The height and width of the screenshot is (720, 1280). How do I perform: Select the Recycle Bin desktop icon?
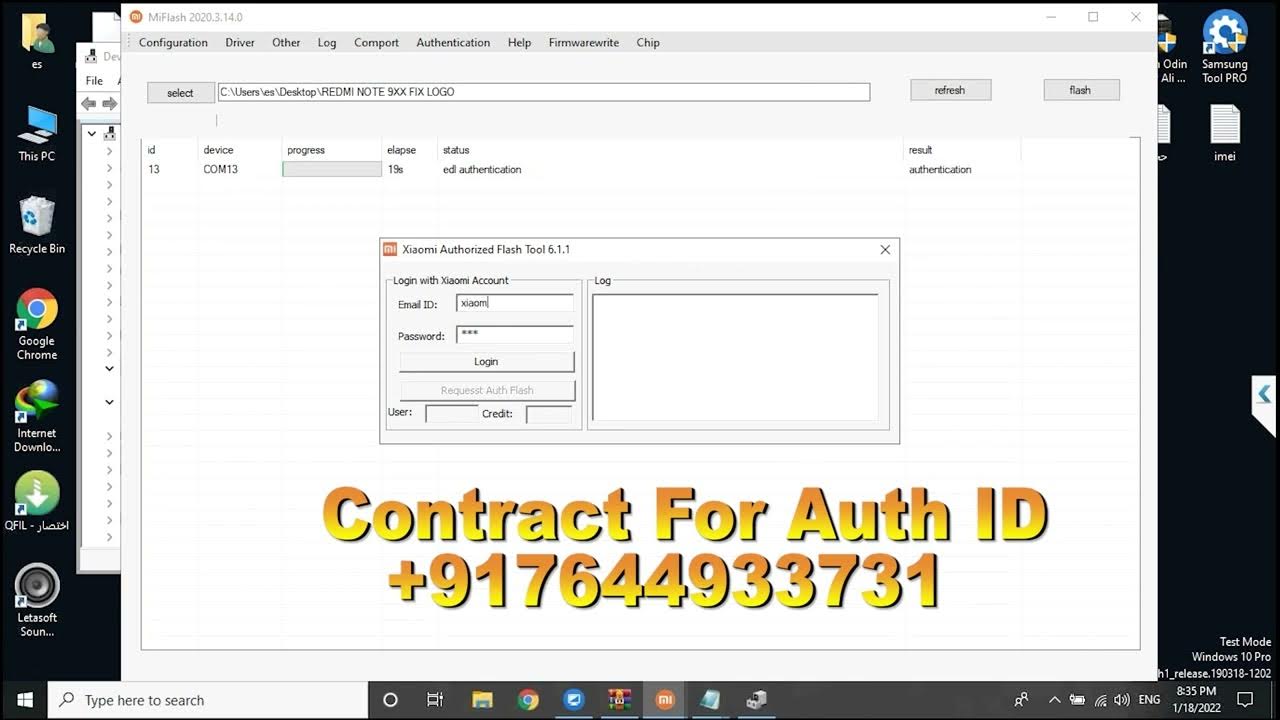[x=37, y=225]
